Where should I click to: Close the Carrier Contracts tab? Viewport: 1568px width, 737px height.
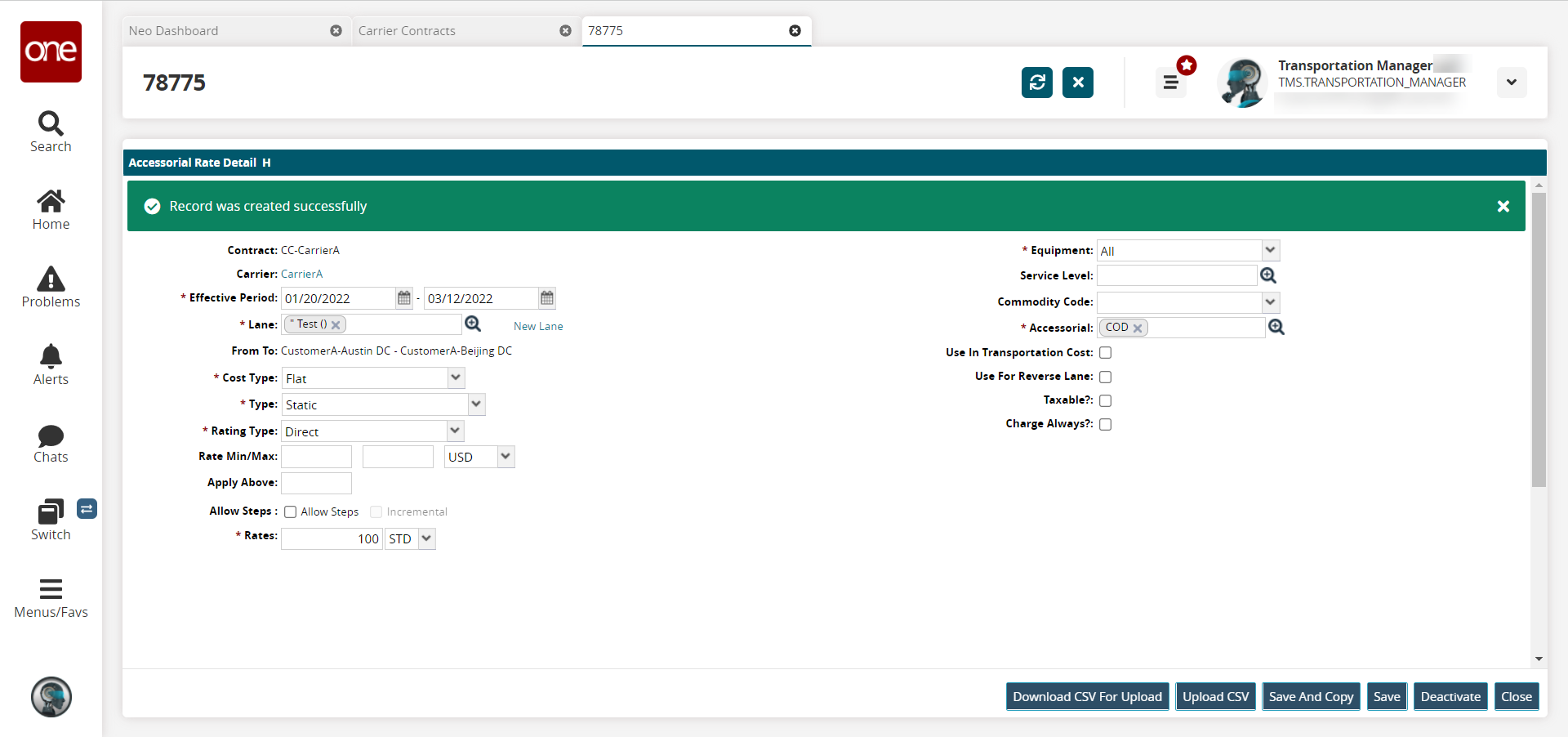(x=565, y=31)
